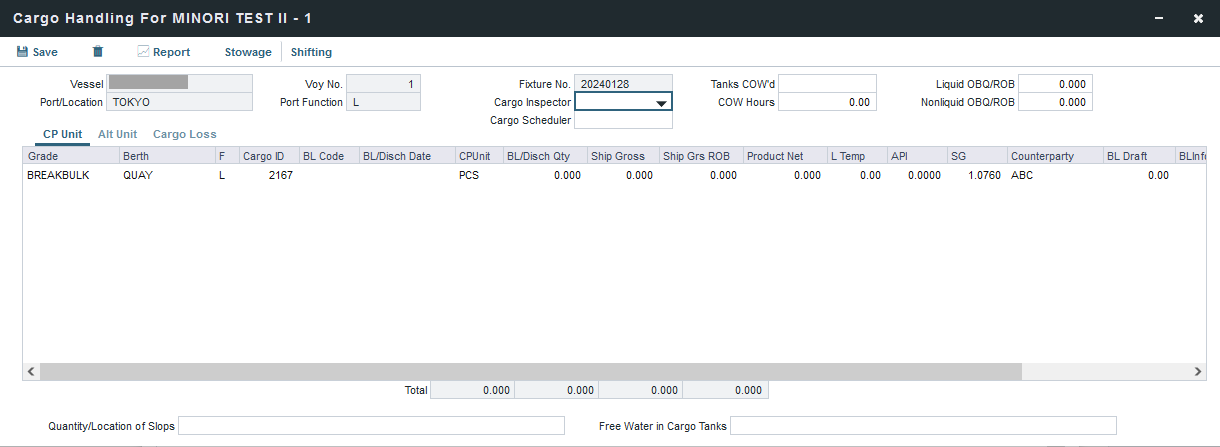Screen dimensions: 1220x447
Task: Click the Free Water in Cargo Tanks field
Action: click(923, 426)
